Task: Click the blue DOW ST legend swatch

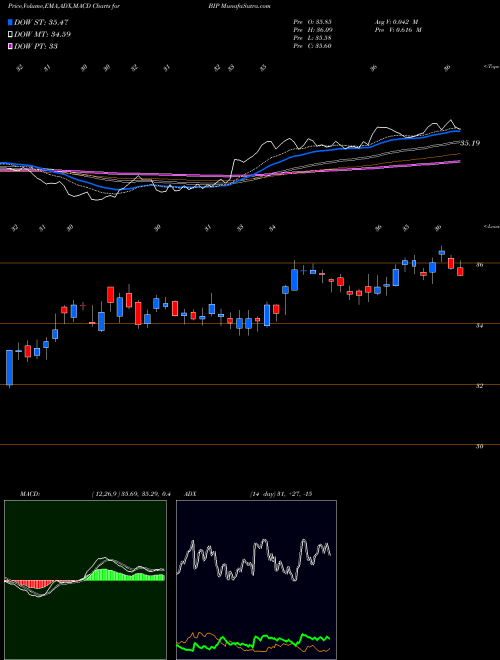Action: [10, 22]
